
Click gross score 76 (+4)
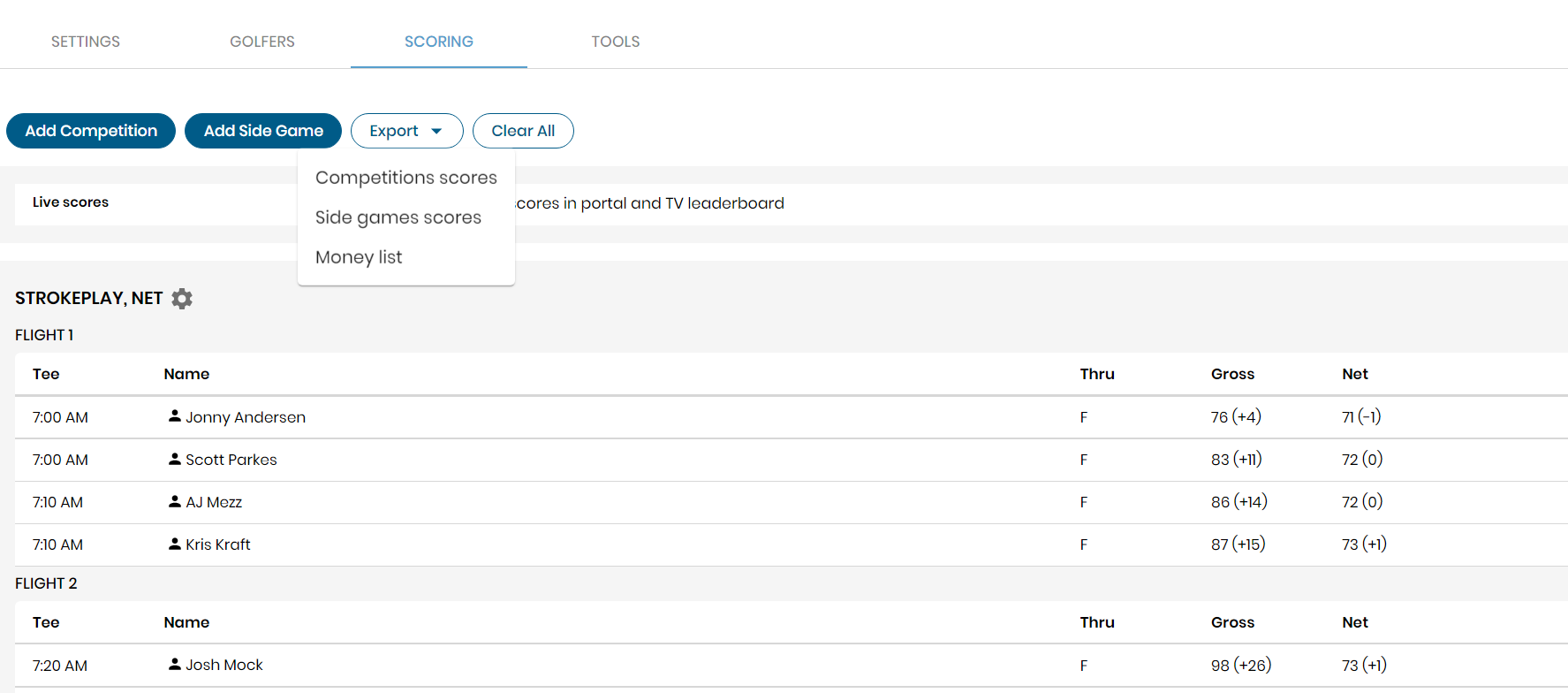click(1236, 416)
